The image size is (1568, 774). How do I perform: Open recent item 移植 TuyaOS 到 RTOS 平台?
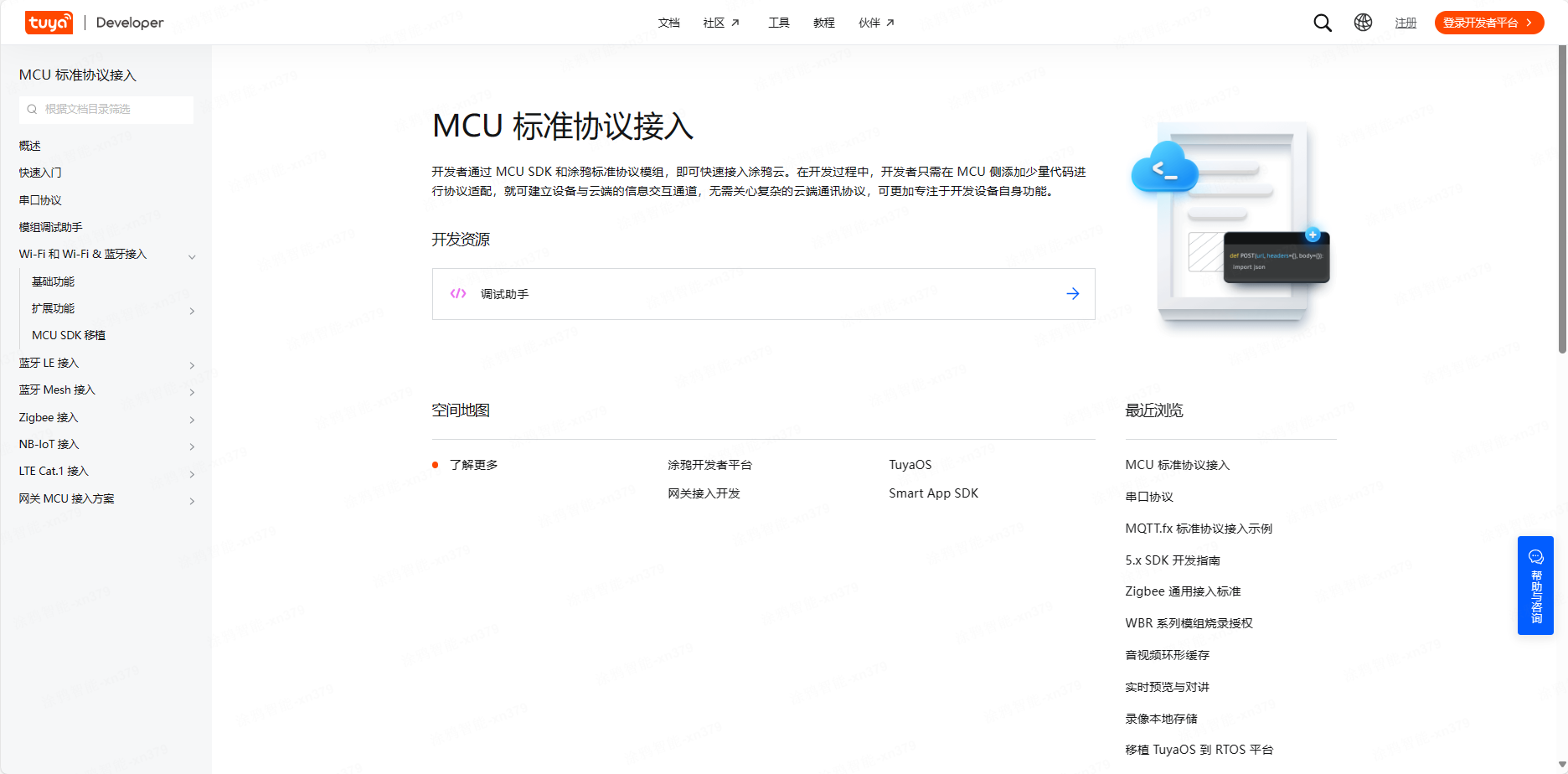click(1199, 750)
